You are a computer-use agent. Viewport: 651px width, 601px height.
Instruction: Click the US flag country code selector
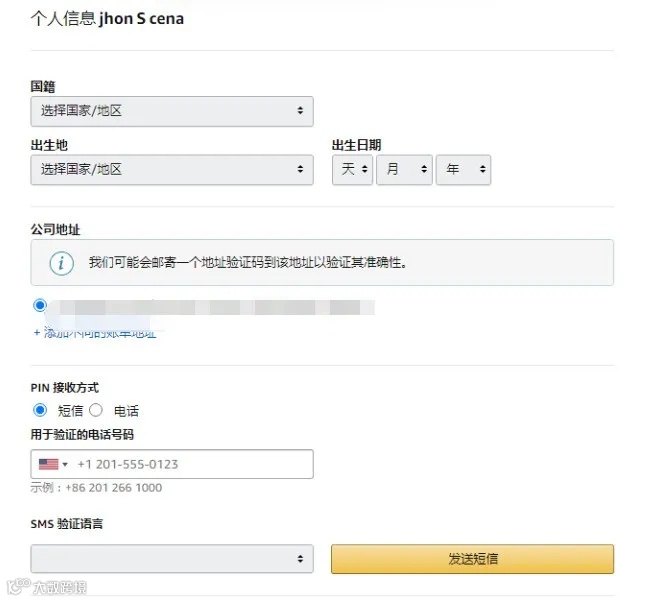pyautogui.click(x=53, y=464)
